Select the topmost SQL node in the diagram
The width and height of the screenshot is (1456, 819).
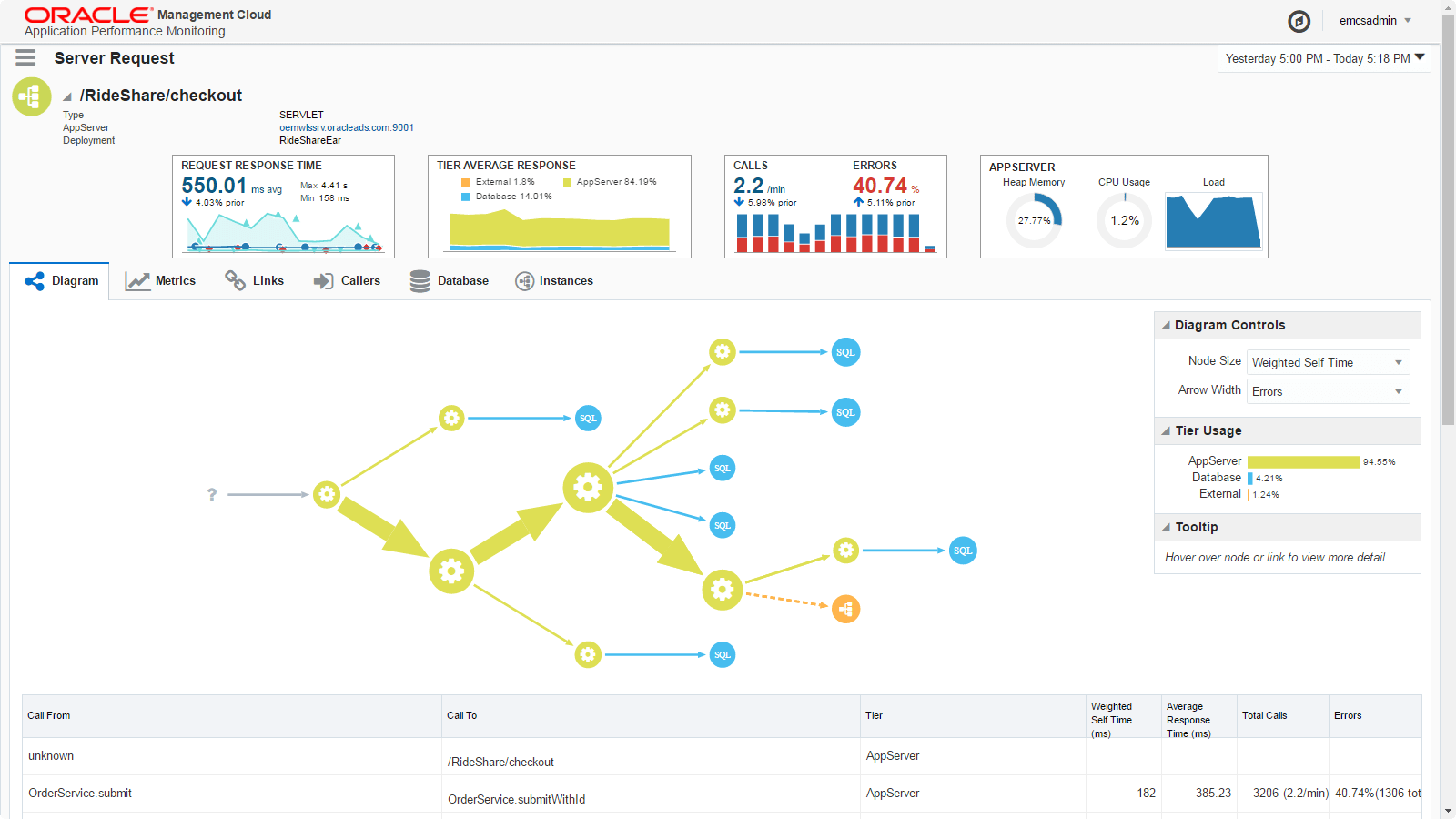point(845,352)
